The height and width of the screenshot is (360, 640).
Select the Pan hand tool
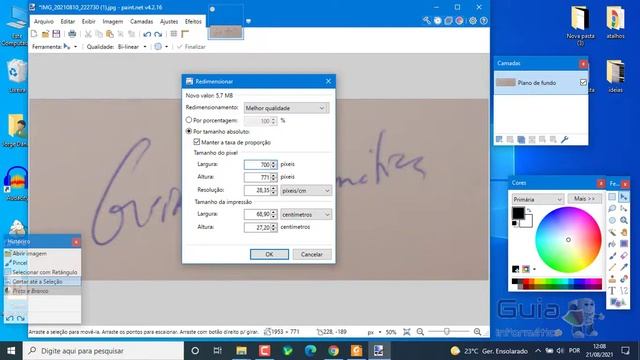tap(624, 232)
